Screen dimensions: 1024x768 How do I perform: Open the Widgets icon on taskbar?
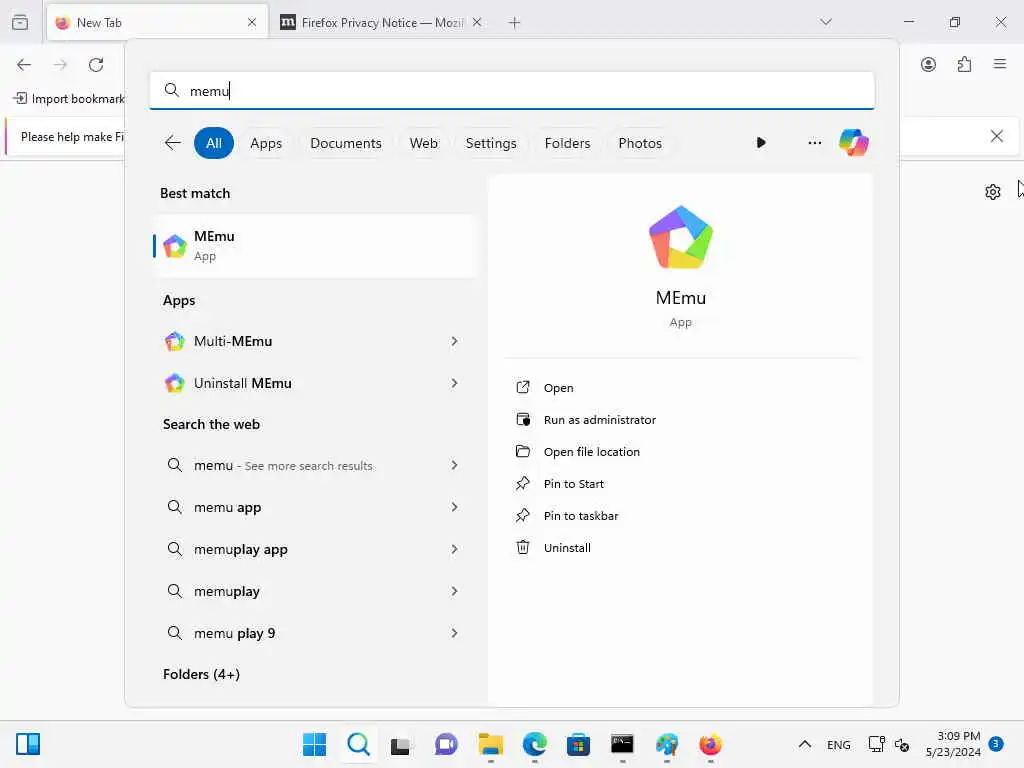[x=28, y=744]
